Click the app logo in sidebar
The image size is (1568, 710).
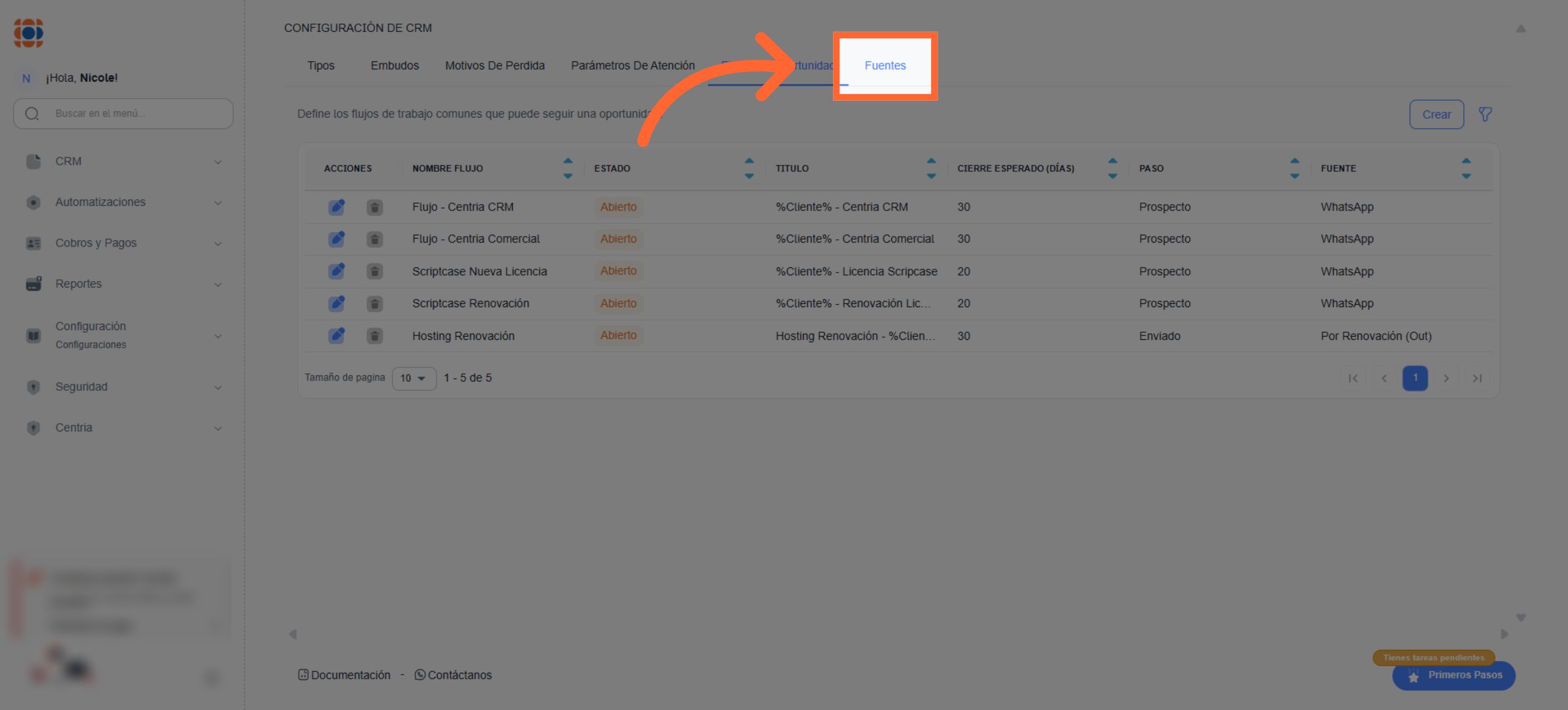click(29, 33)
